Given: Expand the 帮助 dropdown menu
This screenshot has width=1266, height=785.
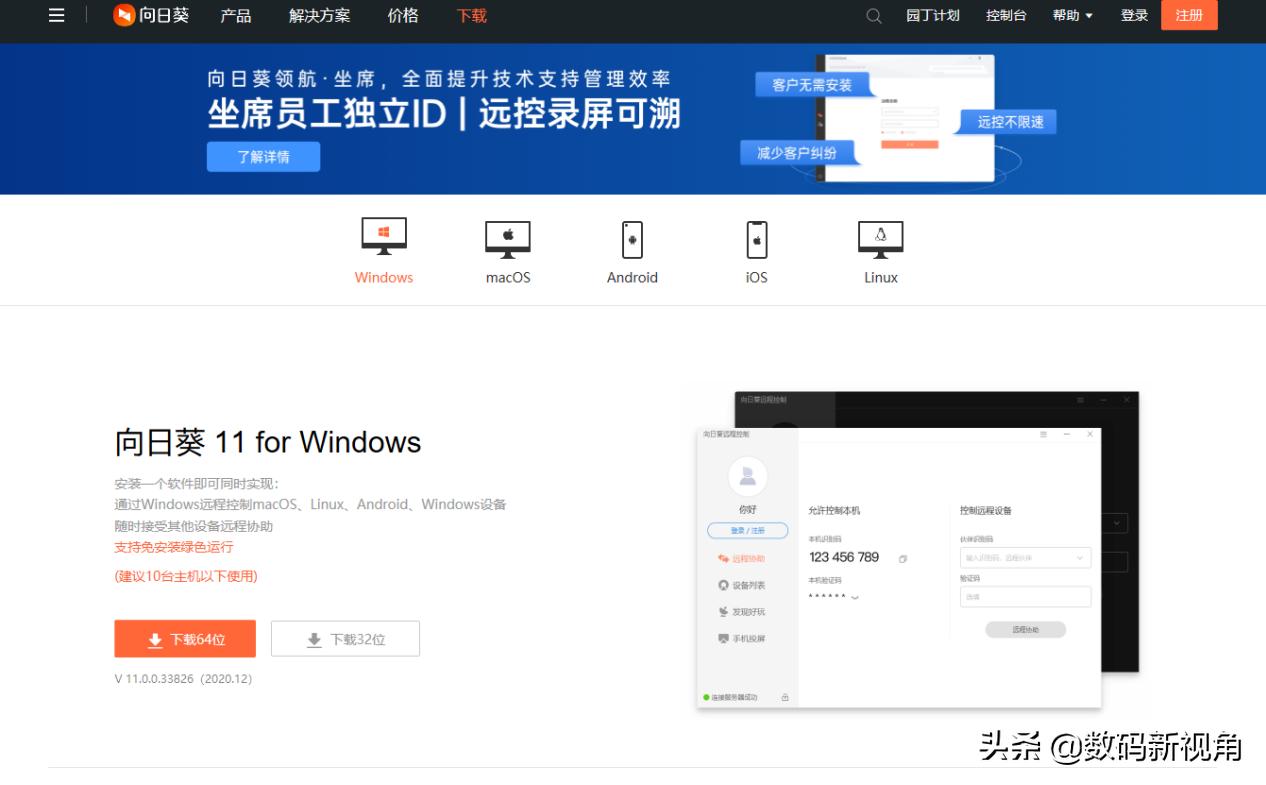Looking at the screenshot, I should [1072, 16].
